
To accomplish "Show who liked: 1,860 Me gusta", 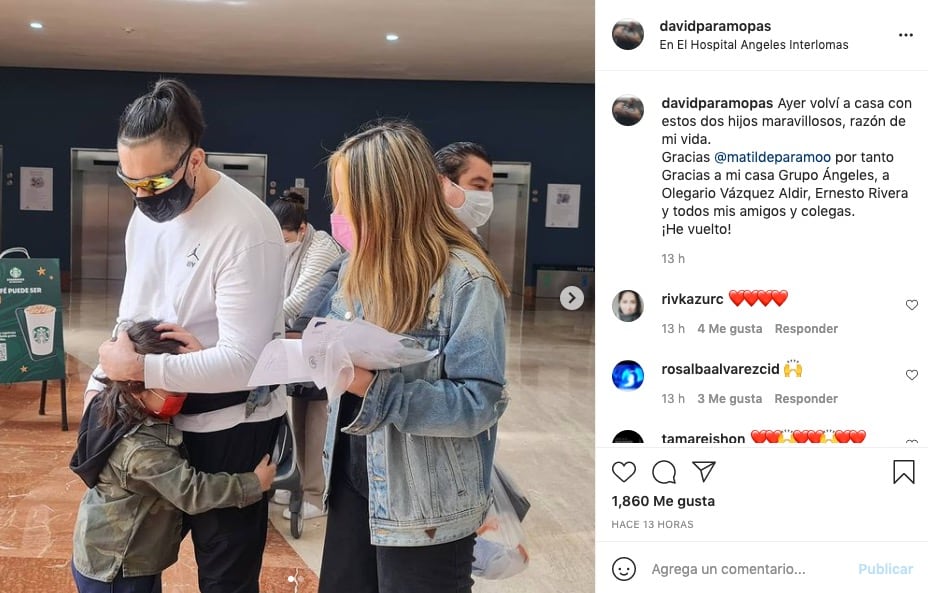I will click(663, 501).
